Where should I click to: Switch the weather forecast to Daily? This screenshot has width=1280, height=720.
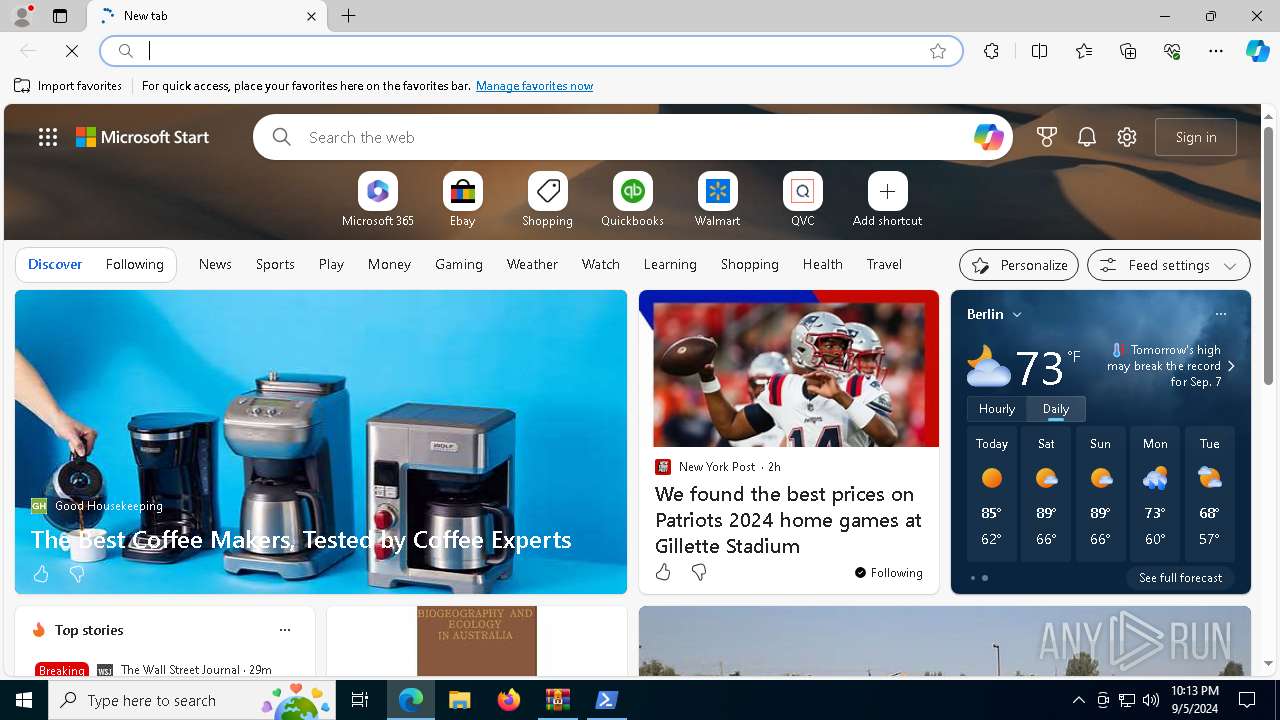(1056, 409)
